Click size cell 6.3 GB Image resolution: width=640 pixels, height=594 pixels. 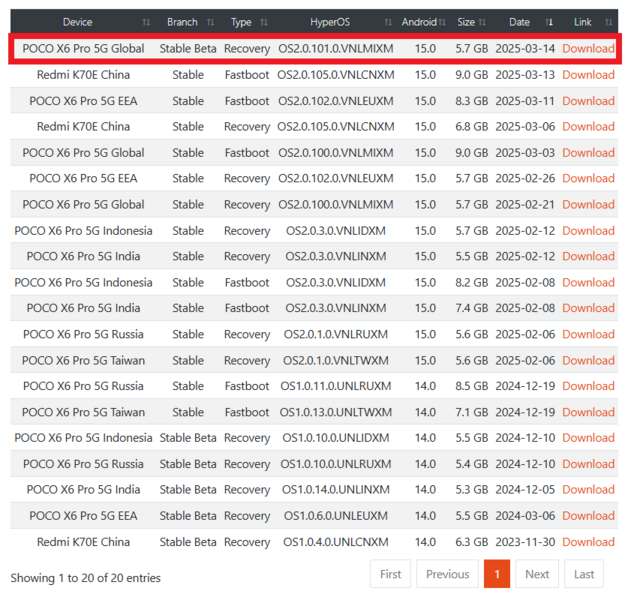pos(472,542)
